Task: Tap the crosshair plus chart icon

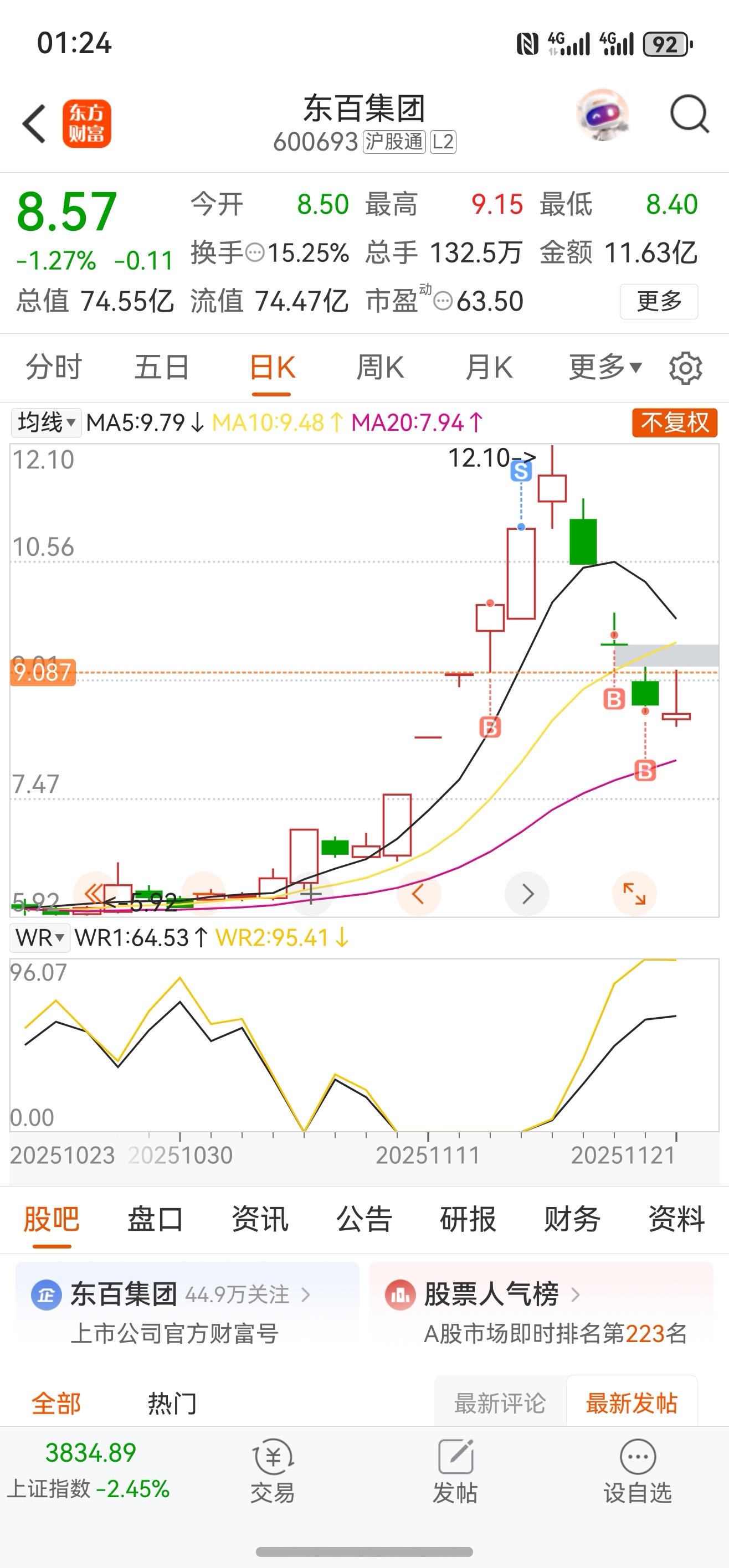Action: click(311, 894)
